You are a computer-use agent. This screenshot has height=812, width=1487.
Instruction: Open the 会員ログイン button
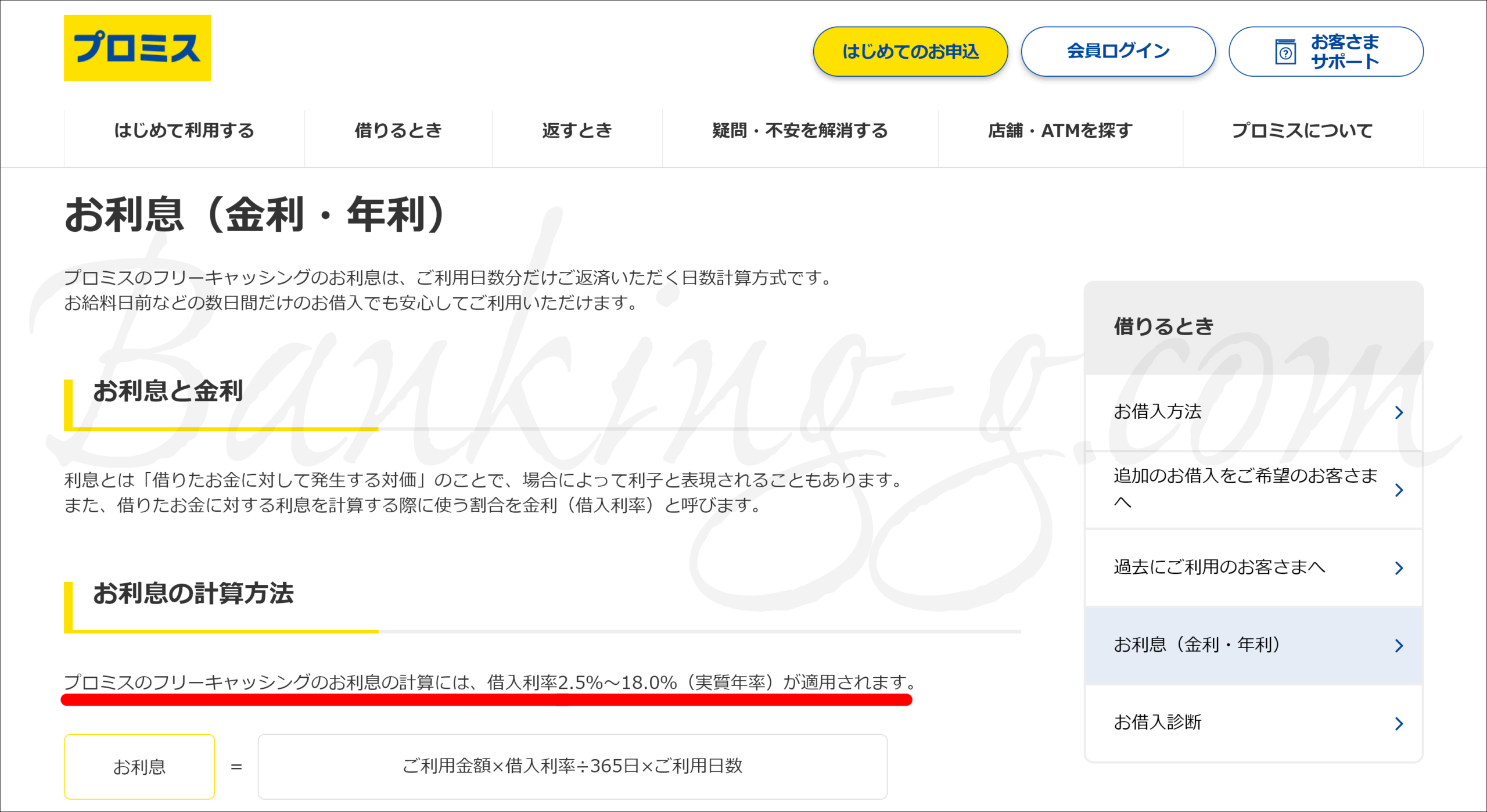click(1118, 51)
